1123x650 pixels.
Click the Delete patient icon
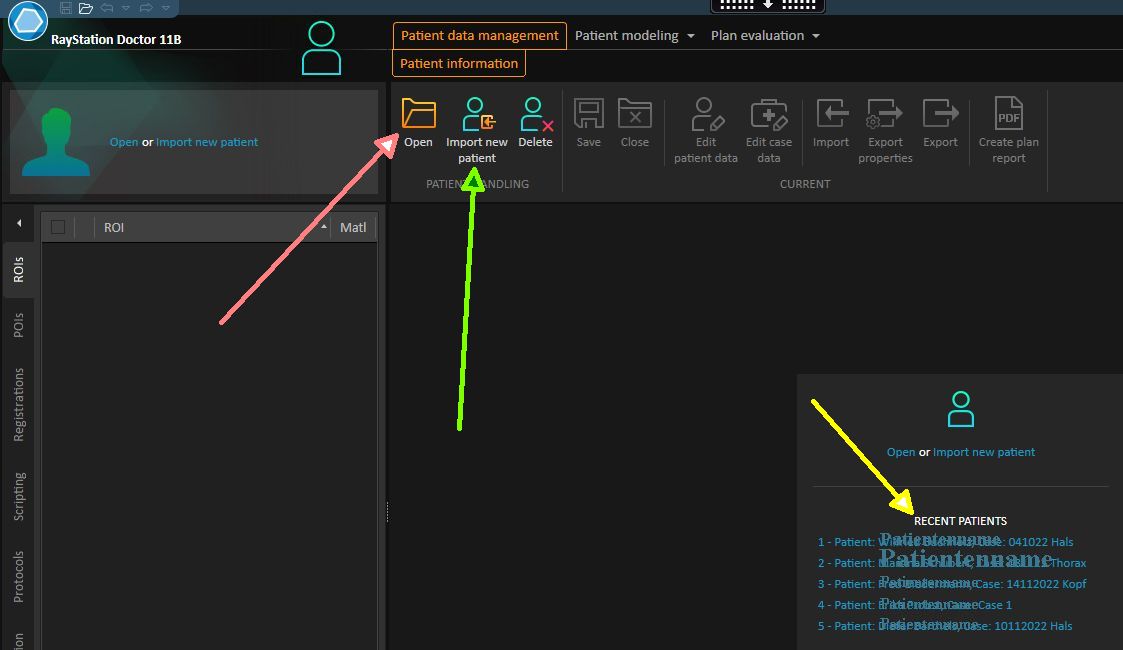tap(535, 114)
